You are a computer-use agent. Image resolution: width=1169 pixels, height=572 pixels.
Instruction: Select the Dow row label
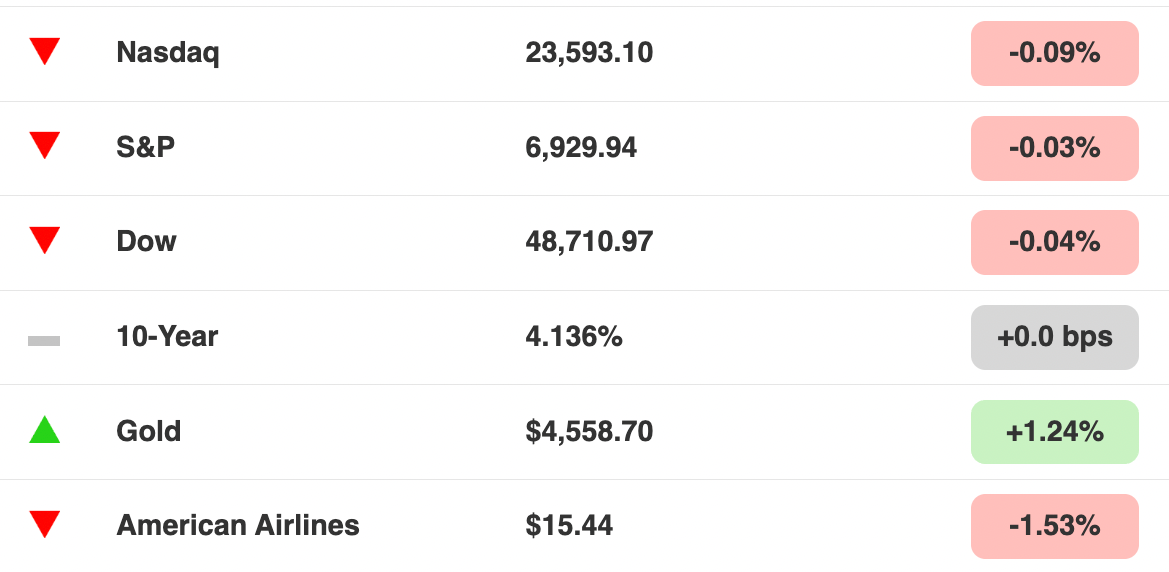click(146, 242)
